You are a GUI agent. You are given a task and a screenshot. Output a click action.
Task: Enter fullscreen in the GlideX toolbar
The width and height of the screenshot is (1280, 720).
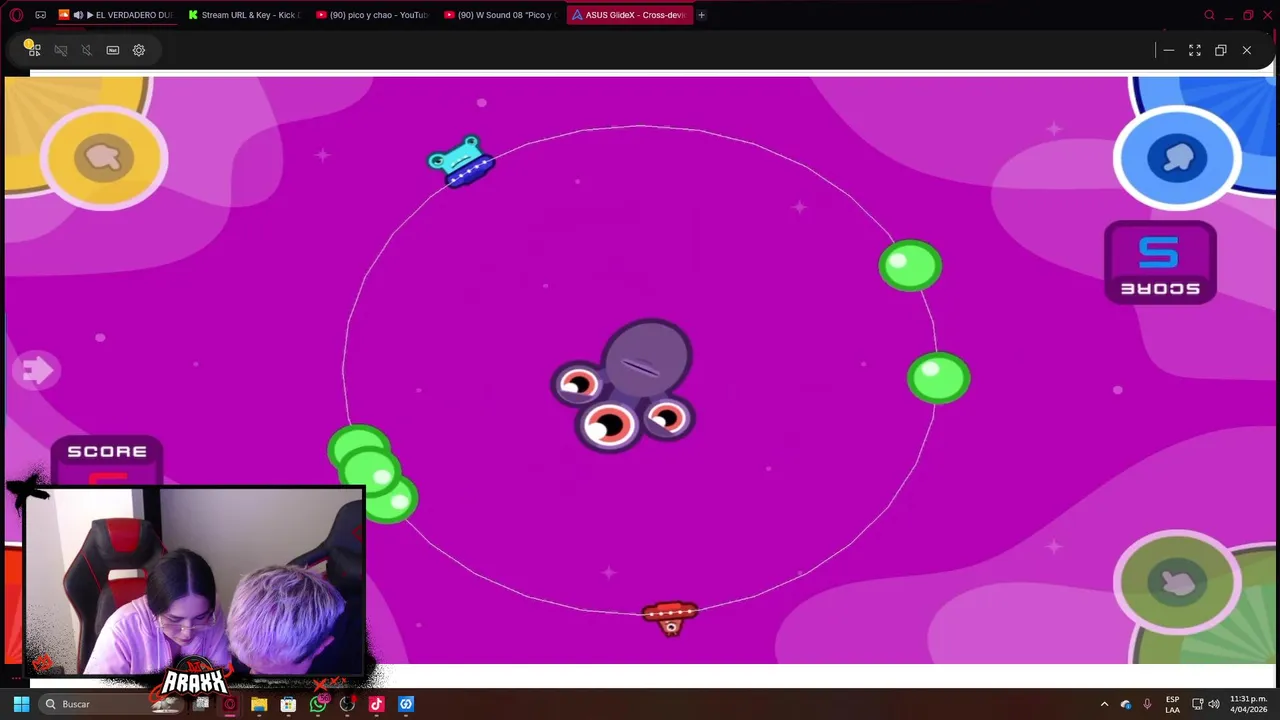point(1194,50)
